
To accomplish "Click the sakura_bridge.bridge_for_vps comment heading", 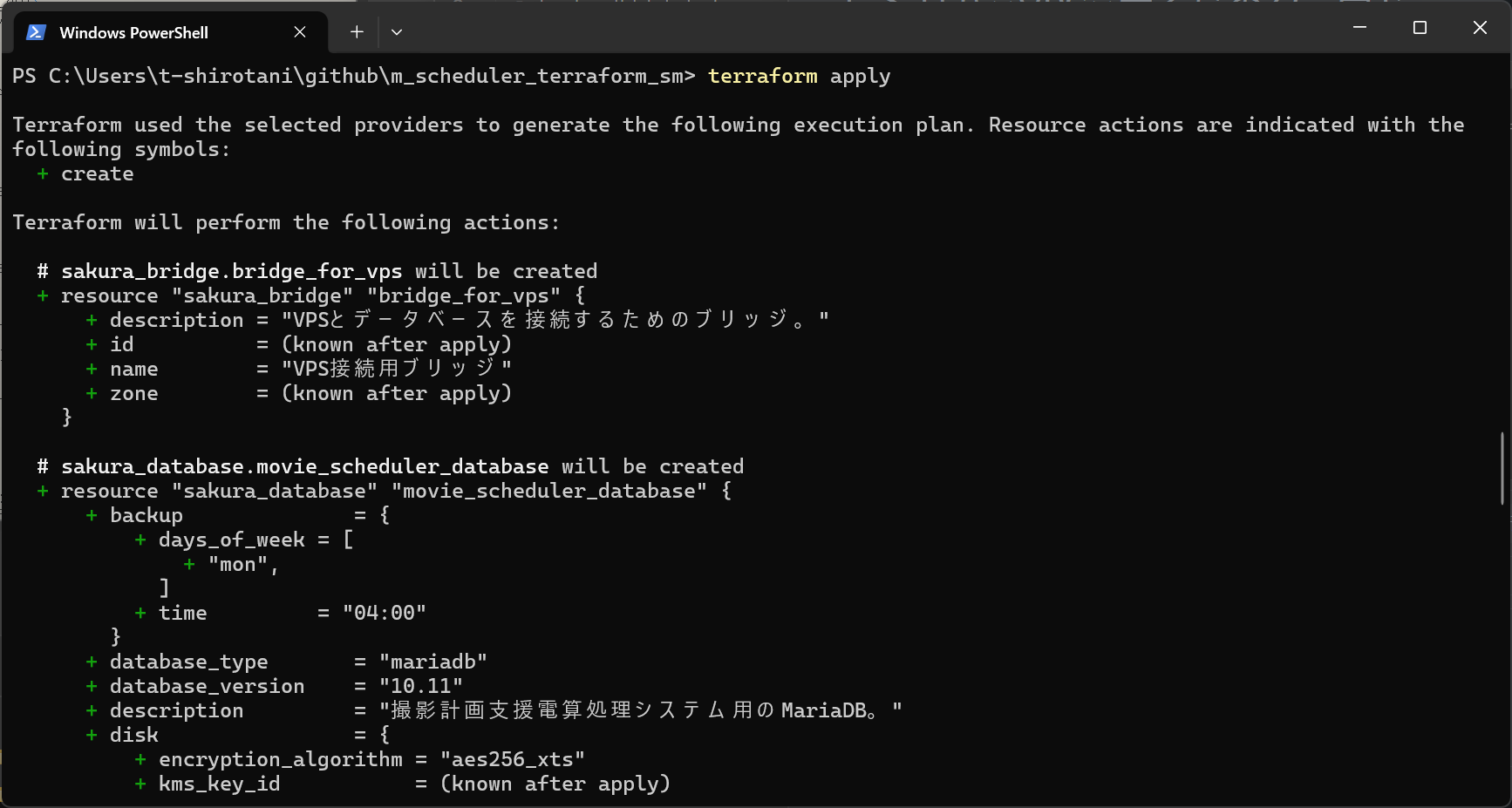I will pos(231,271).
